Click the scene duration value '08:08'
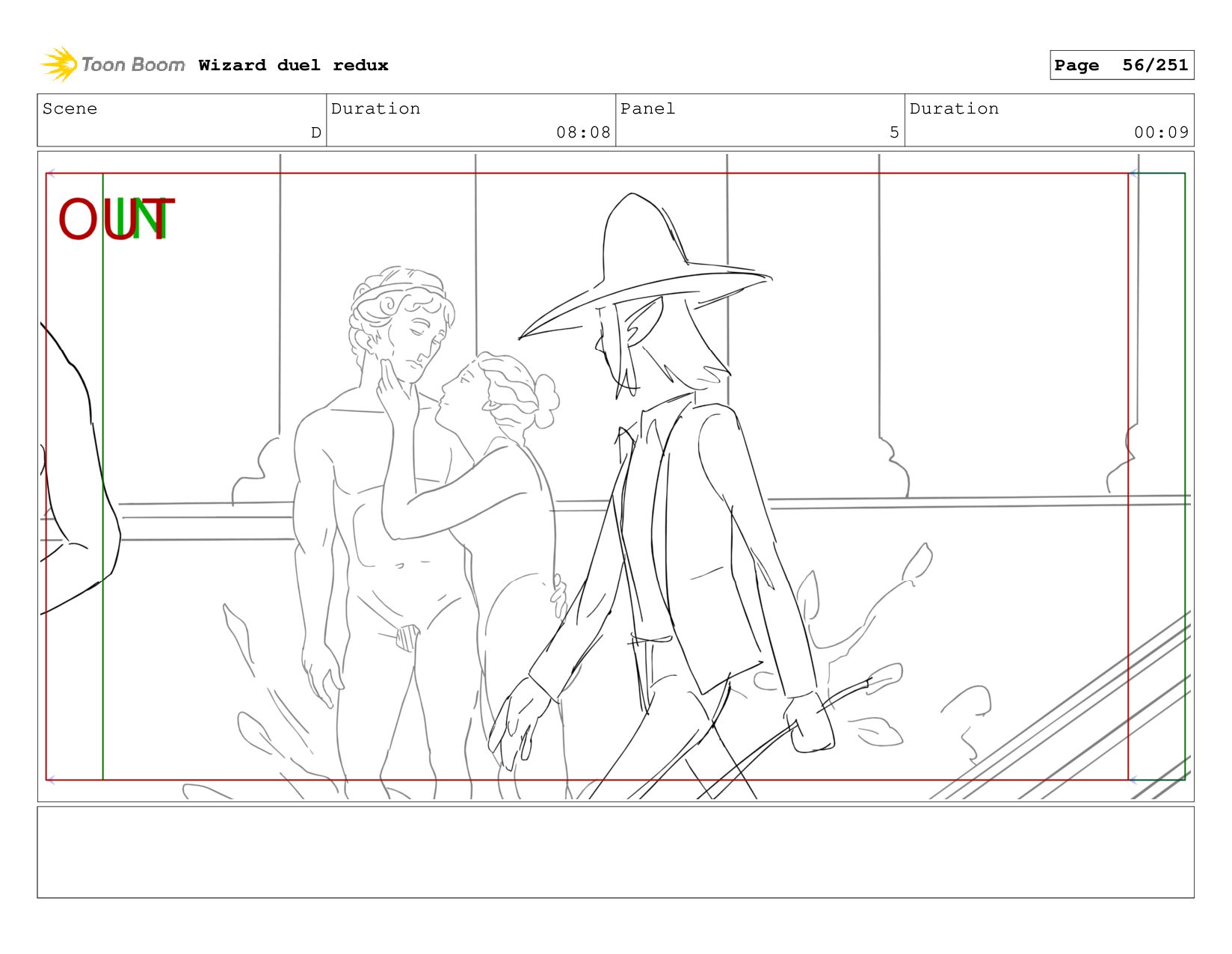This screenshot has height=954, width=1232. click(x=583, y=132)
